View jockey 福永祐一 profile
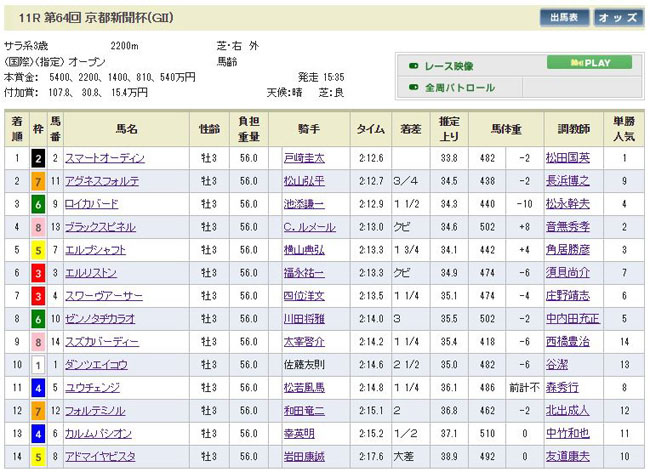Viewport: 650px width, 472px height. pyautogui.click(x=303, y=273)
